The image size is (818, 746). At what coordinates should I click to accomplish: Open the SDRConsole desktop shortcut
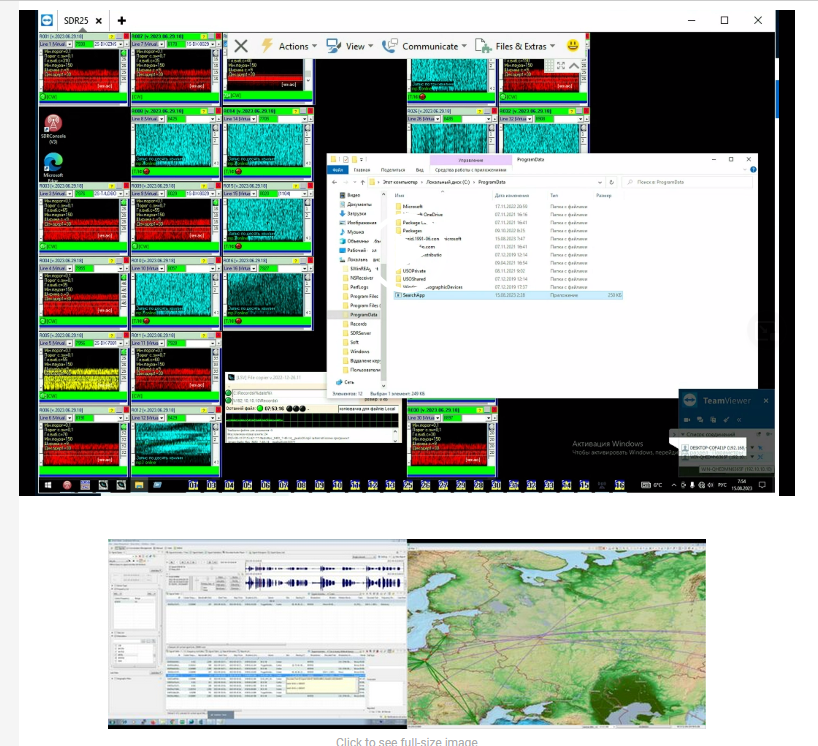[x=53, y=129]
